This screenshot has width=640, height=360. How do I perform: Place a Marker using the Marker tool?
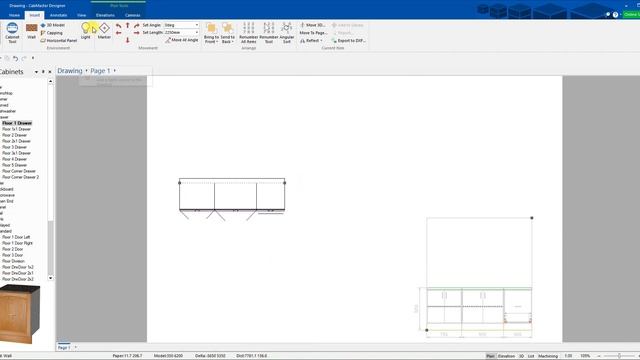[x=104, y=31]
